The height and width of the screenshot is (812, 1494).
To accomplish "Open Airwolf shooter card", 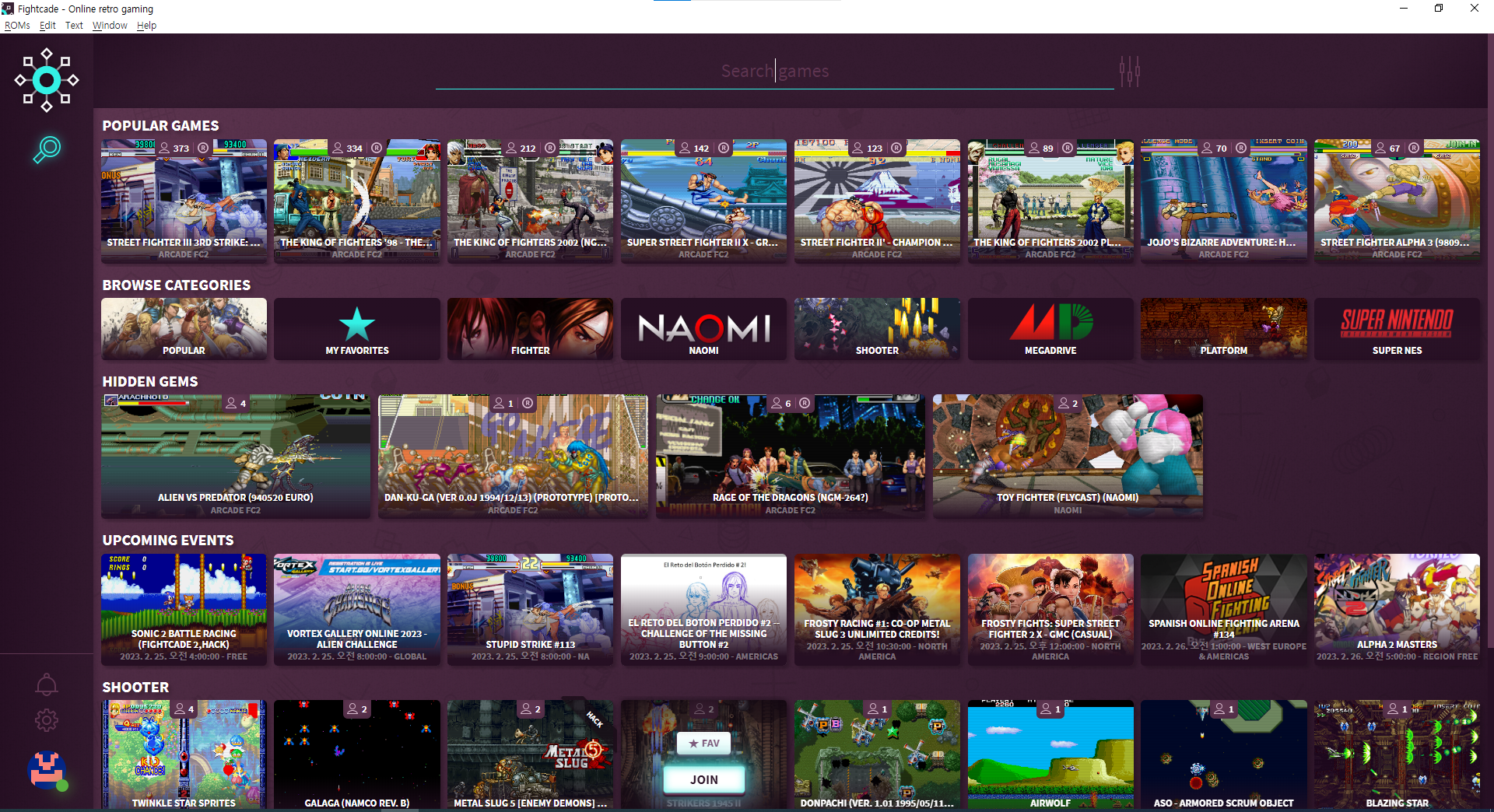I will (x=1050, y=754).
